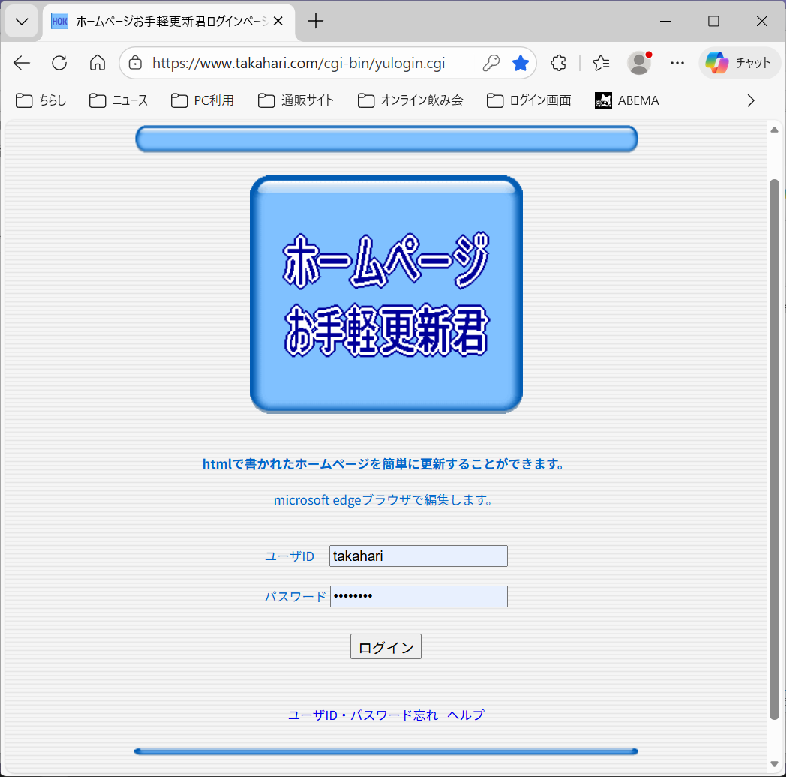Open the favorites list icon
786x778 pixels.
click(x=601, y=63)
